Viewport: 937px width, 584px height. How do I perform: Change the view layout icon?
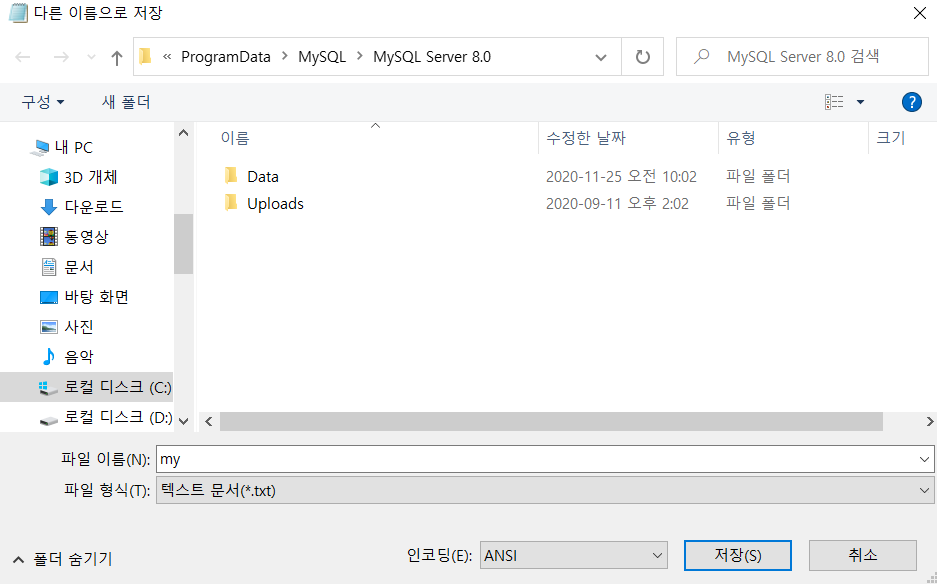click(x=834, y=102)
